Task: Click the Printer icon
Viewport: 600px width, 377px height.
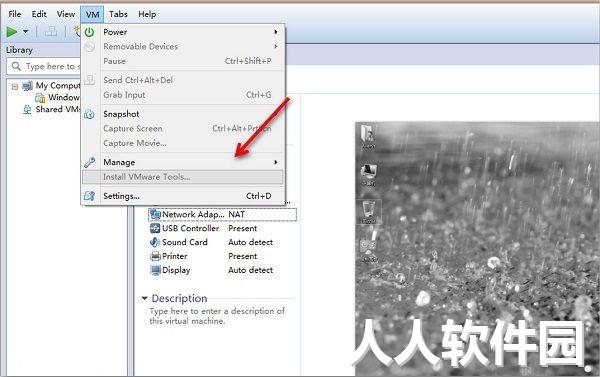Action: [155, 256]
